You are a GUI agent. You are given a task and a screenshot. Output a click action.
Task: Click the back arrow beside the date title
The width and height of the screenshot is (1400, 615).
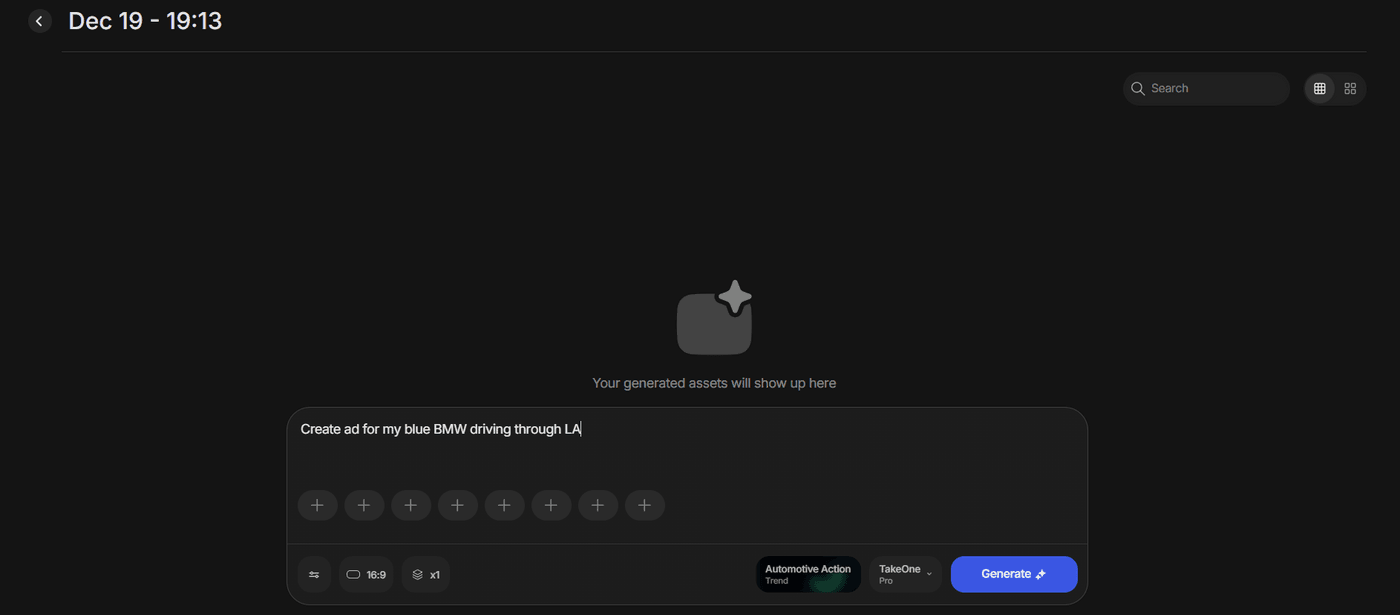[x=39, y=21]
